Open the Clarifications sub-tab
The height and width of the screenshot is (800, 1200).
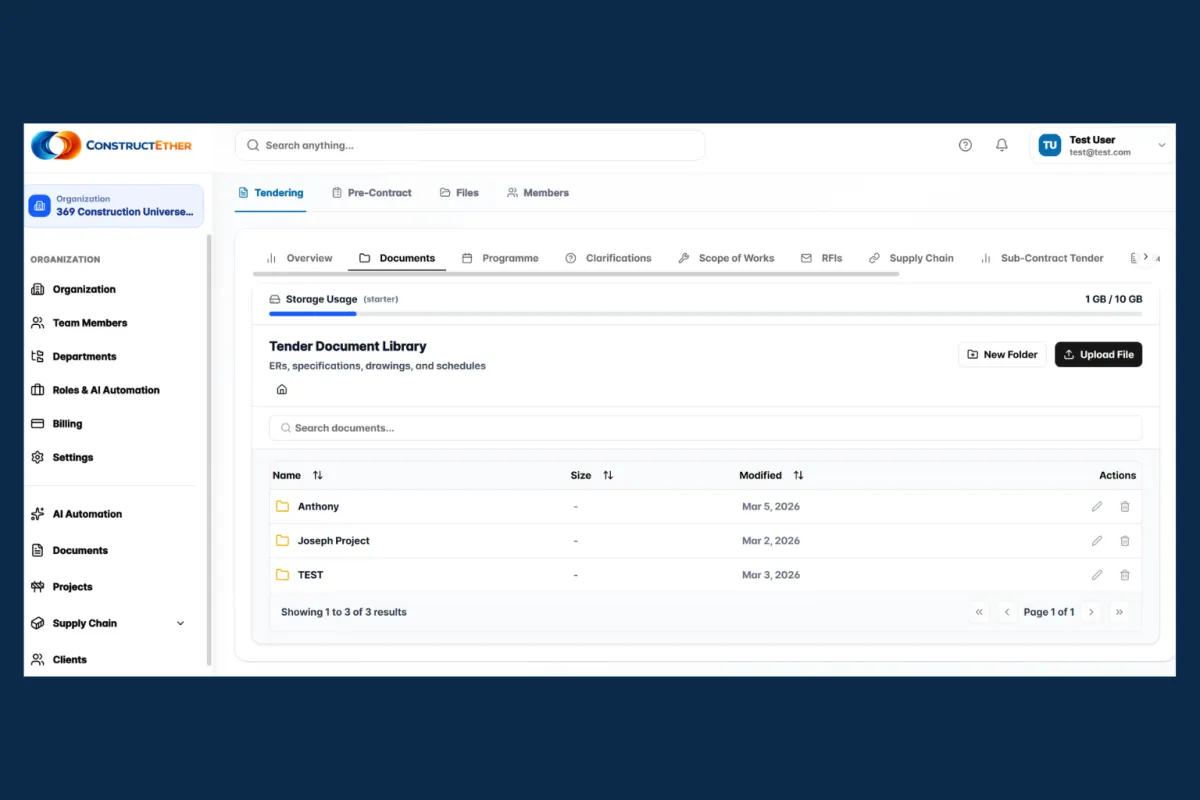click(608, 258)
